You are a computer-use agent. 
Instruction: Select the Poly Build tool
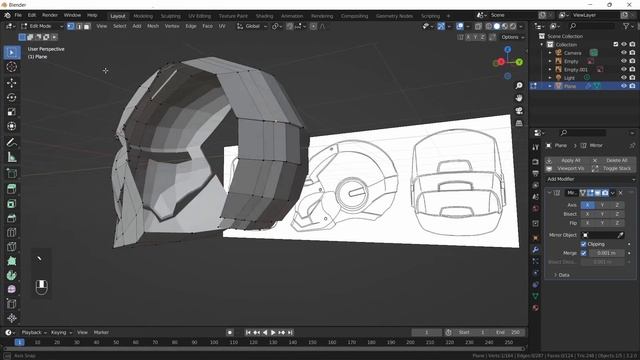11,261
